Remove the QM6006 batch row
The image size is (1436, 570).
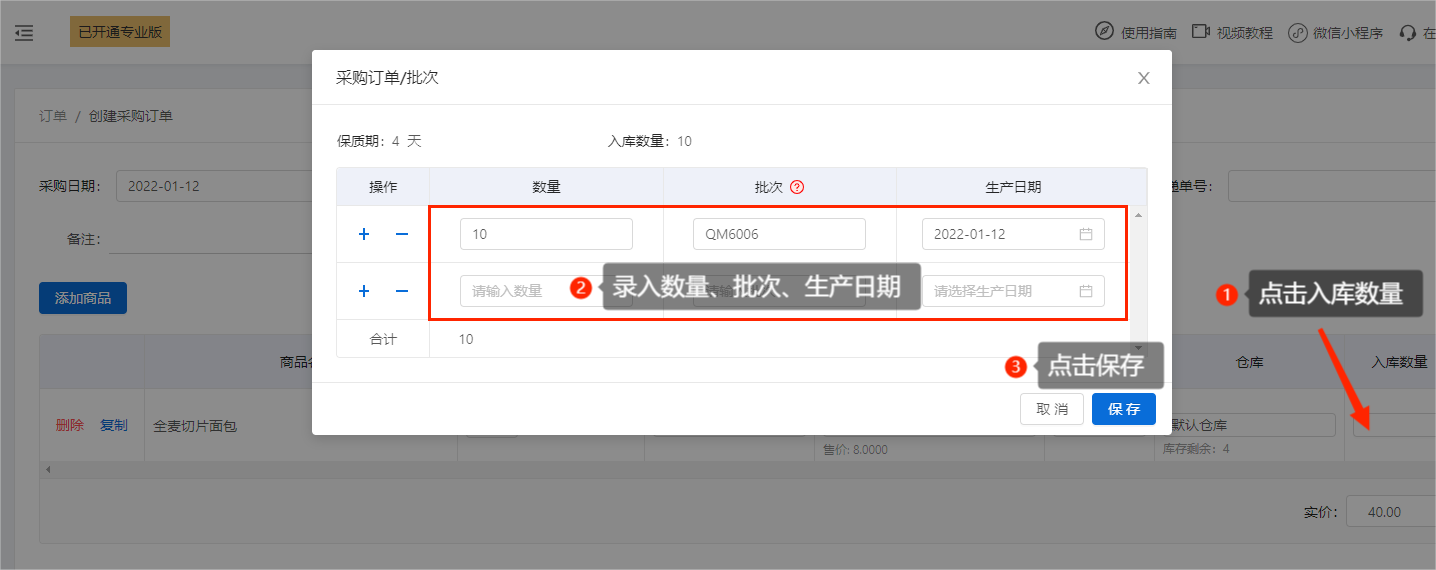coord(402,234)
